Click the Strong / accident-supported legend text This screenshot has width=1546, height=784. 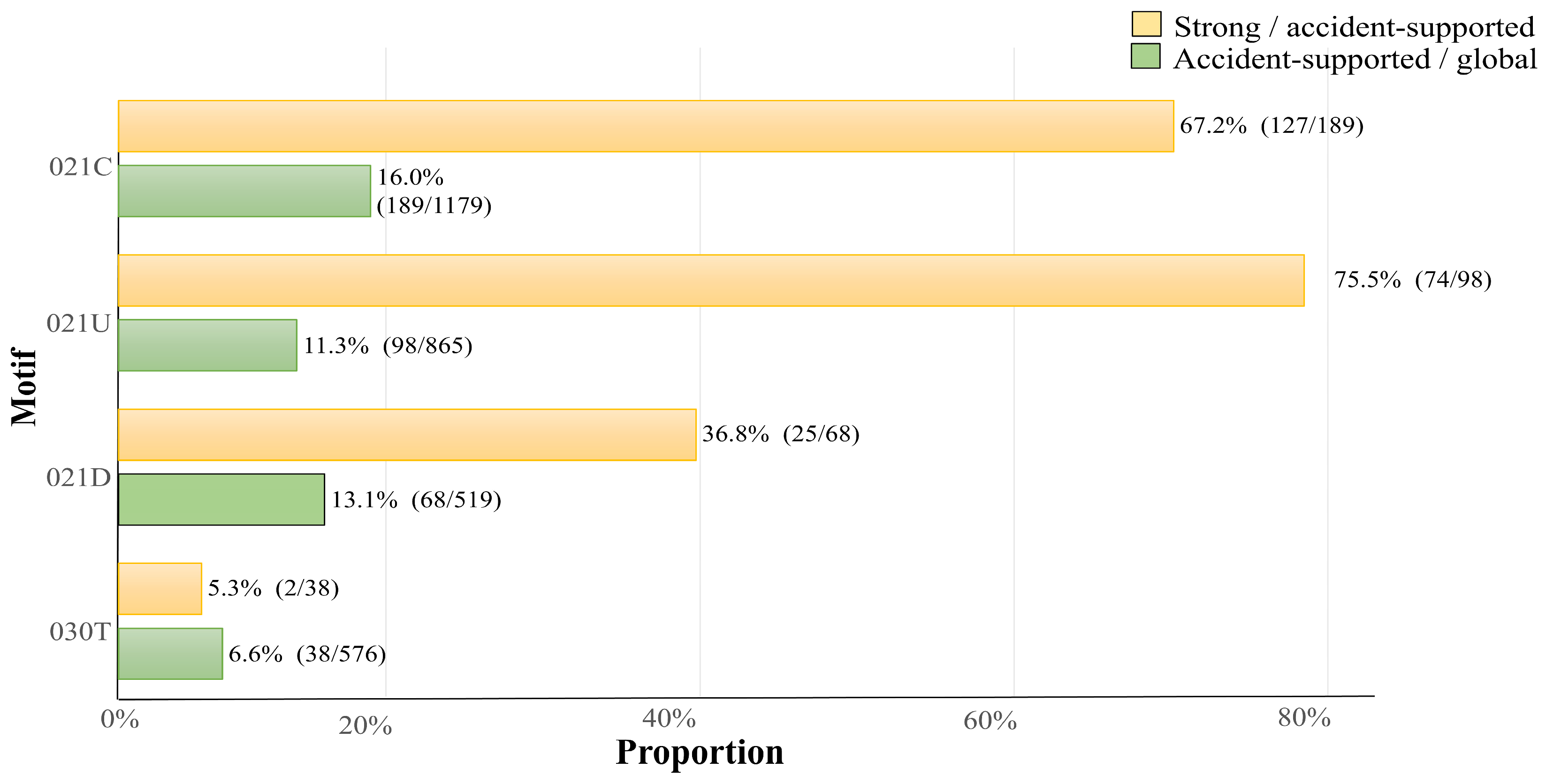click(x=1355, y=27)
